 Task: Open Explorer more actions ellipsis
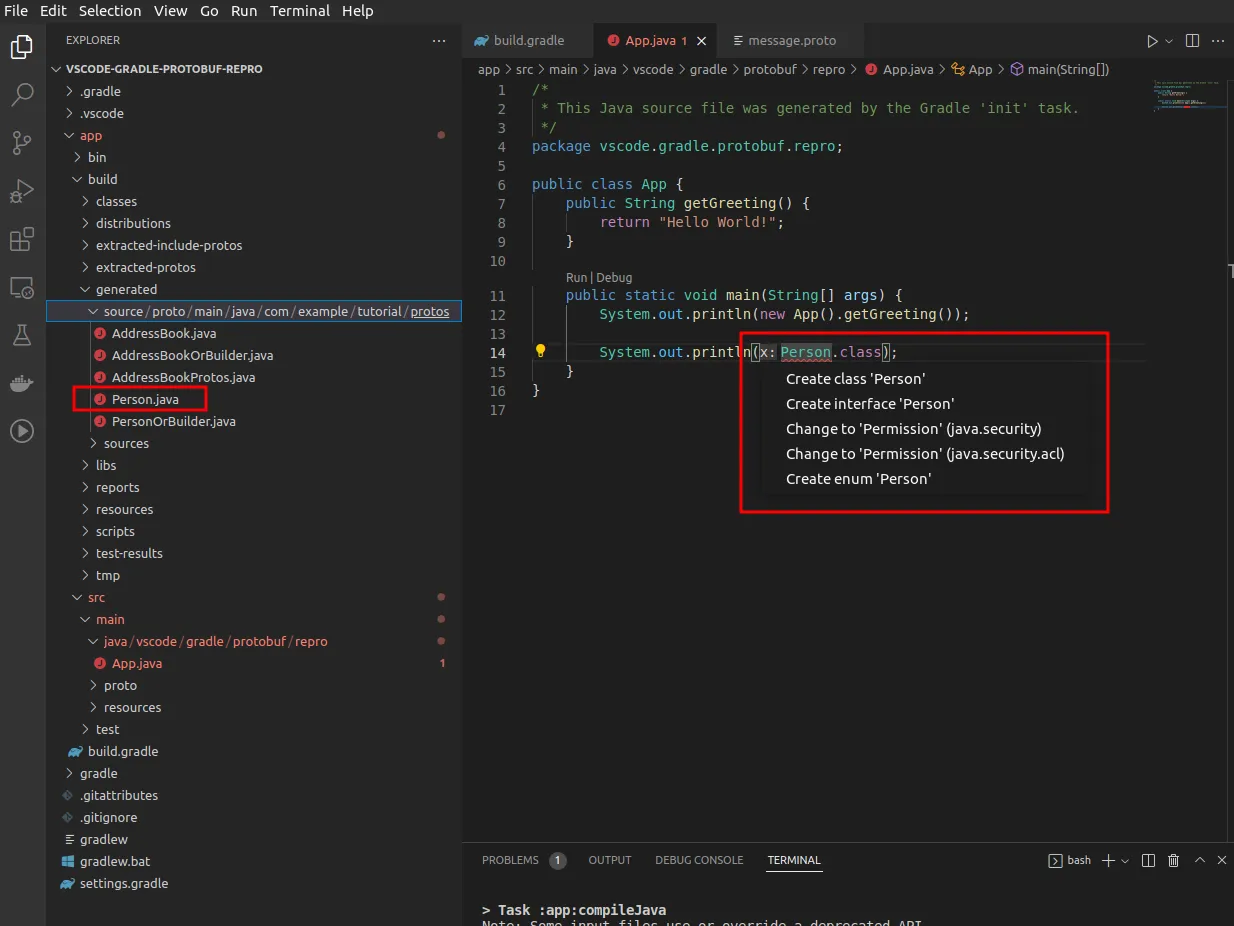coord(439,41)
